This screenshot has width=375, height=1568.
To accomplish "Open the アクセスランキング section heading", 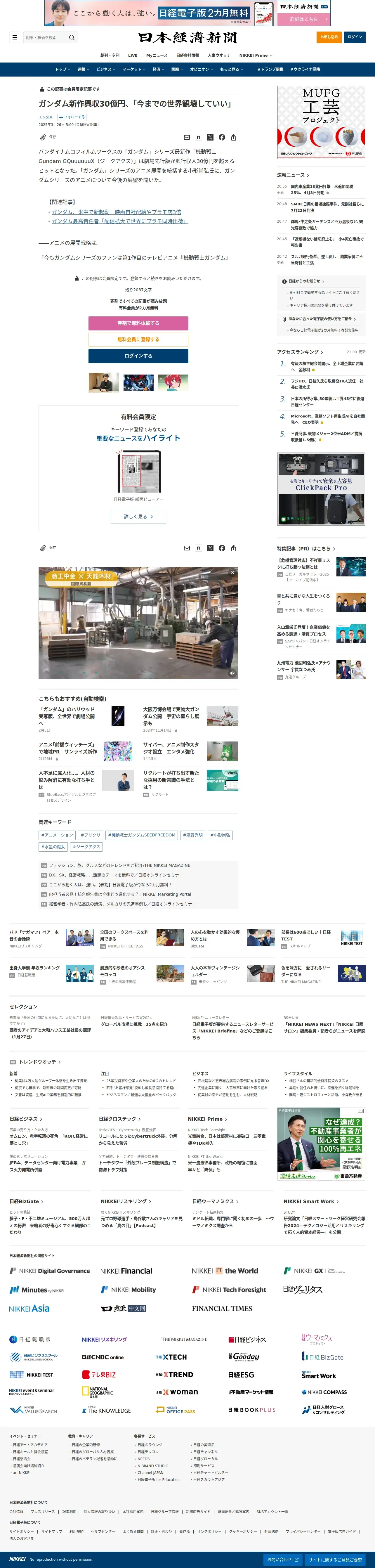I will 300,352.
